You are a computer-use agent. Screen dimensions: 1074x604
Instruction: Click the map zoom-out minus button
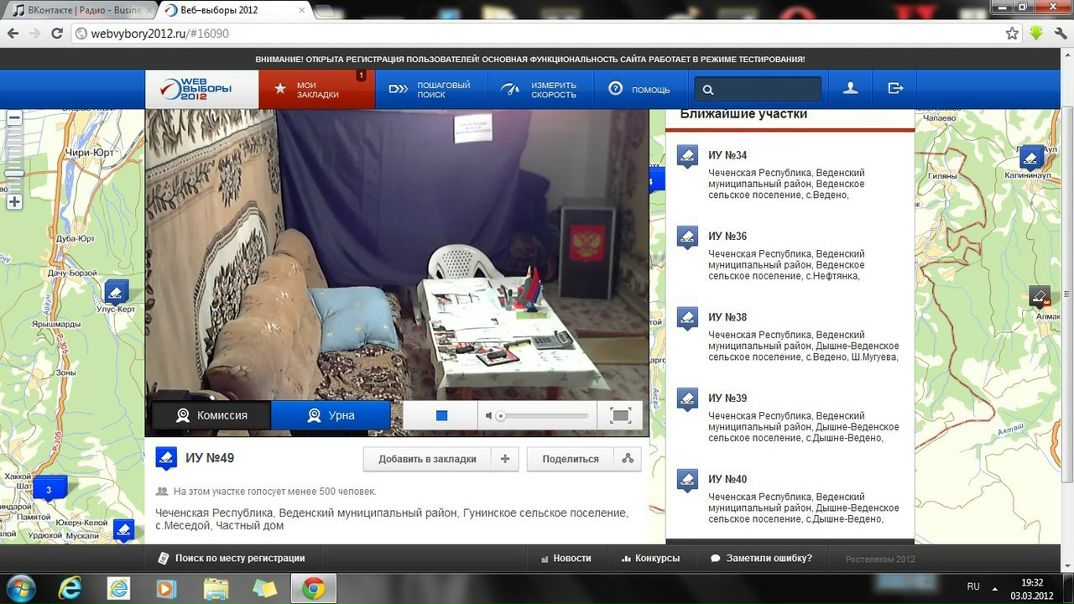click(14, 118)
